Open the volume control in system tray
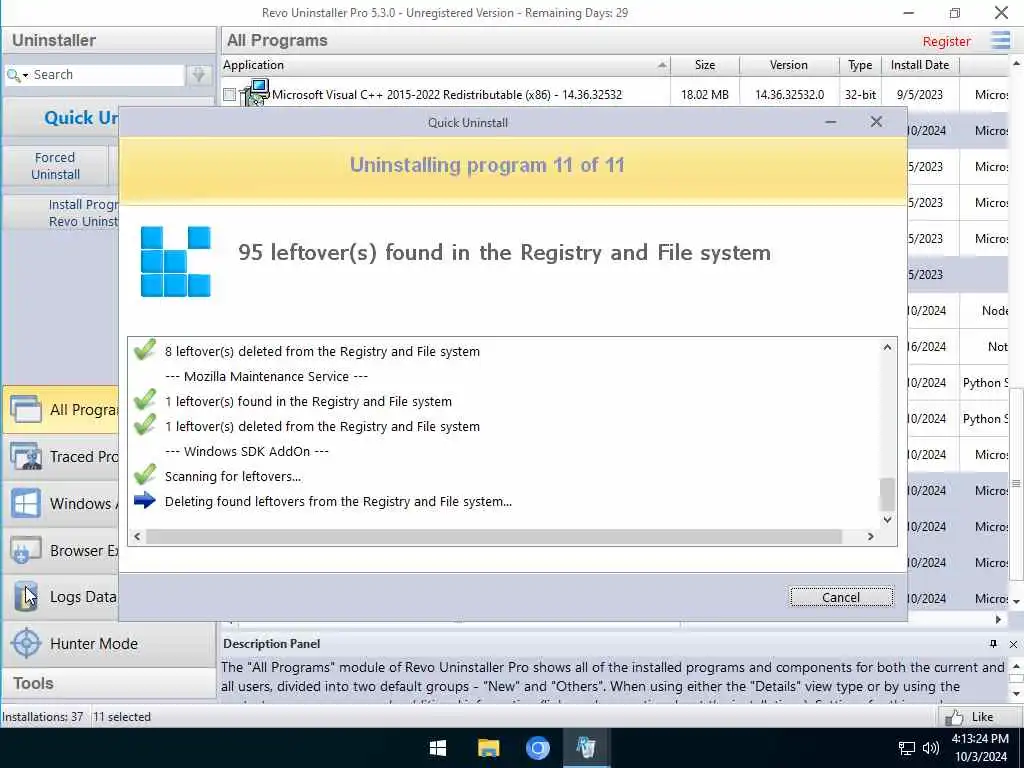Viewport: 1024px width, 768px height. tap(931, 748)
